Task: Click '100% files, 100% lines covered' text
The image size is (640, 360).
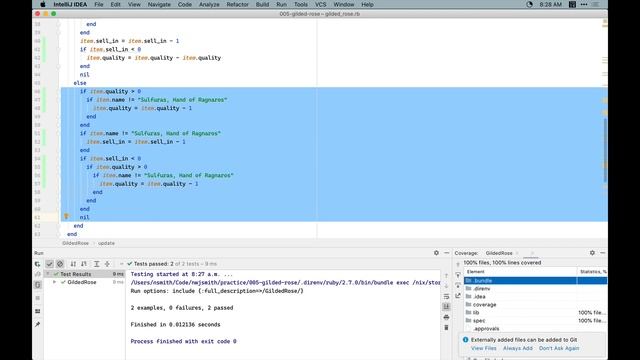Action: 502,262
